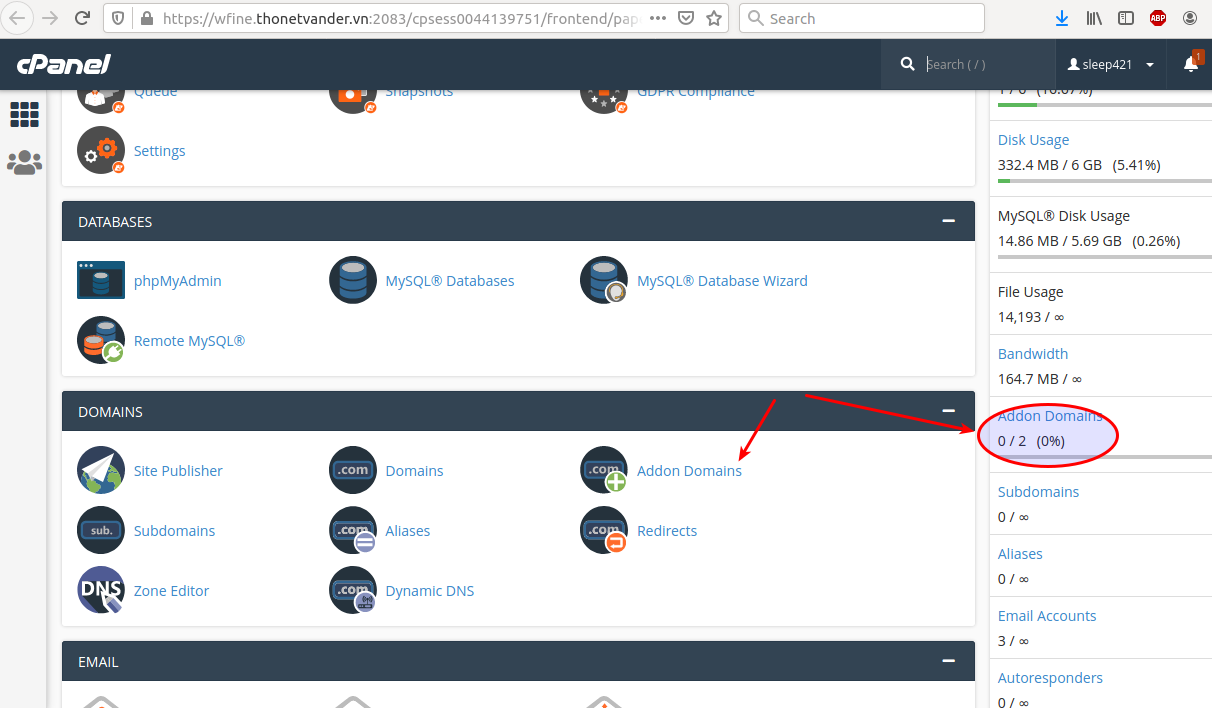Open the MySQL Databases link

pos(450,281)
